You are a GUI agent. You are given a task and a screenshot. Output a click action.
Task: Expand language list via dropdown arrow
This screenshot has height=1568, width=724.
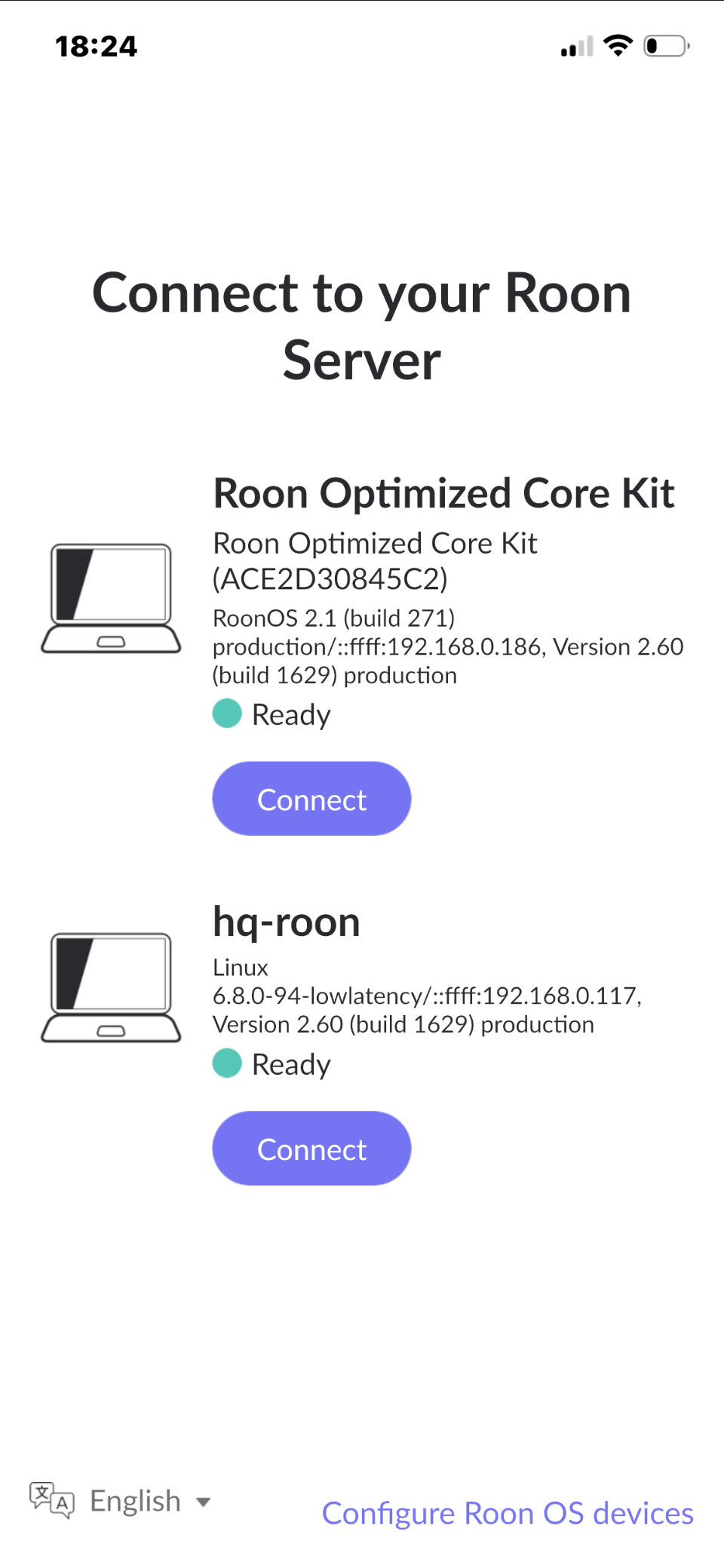click(203, 1502)
